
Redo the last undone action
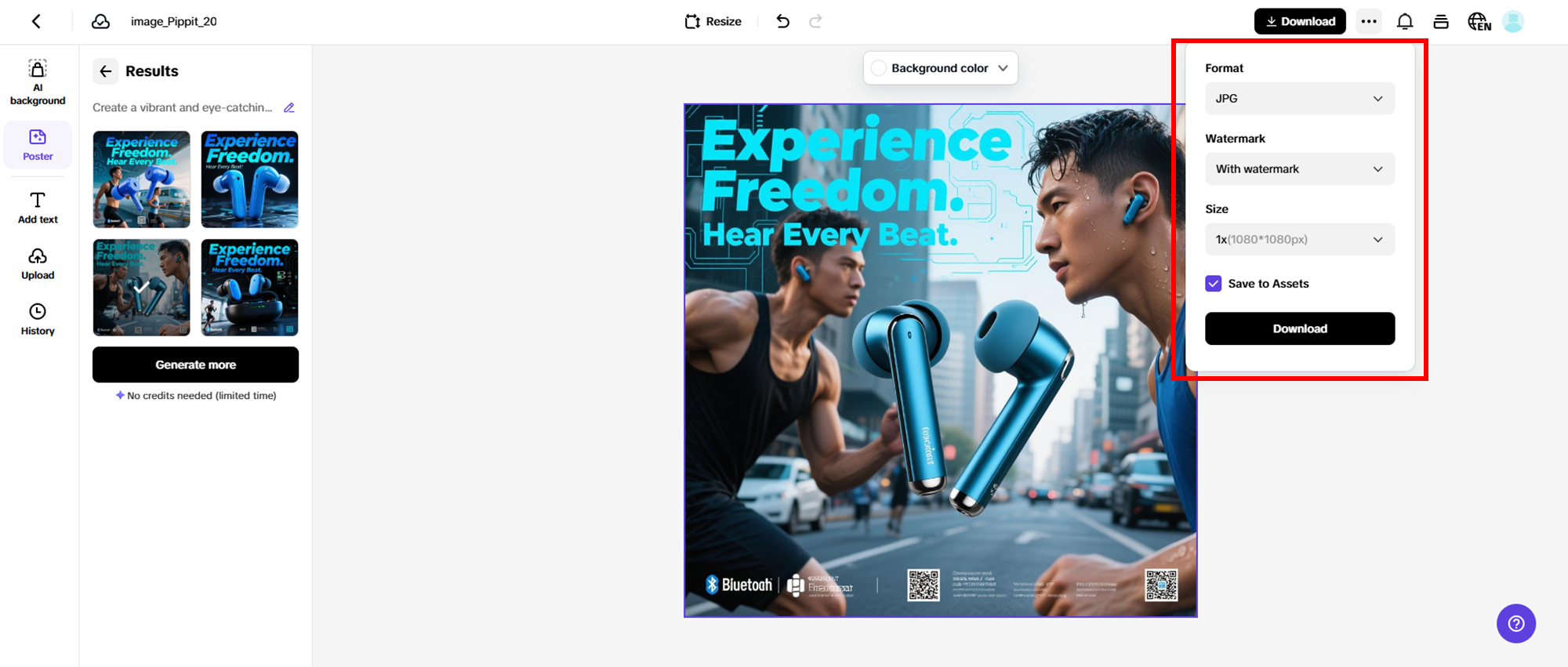(x=815, y=21)
